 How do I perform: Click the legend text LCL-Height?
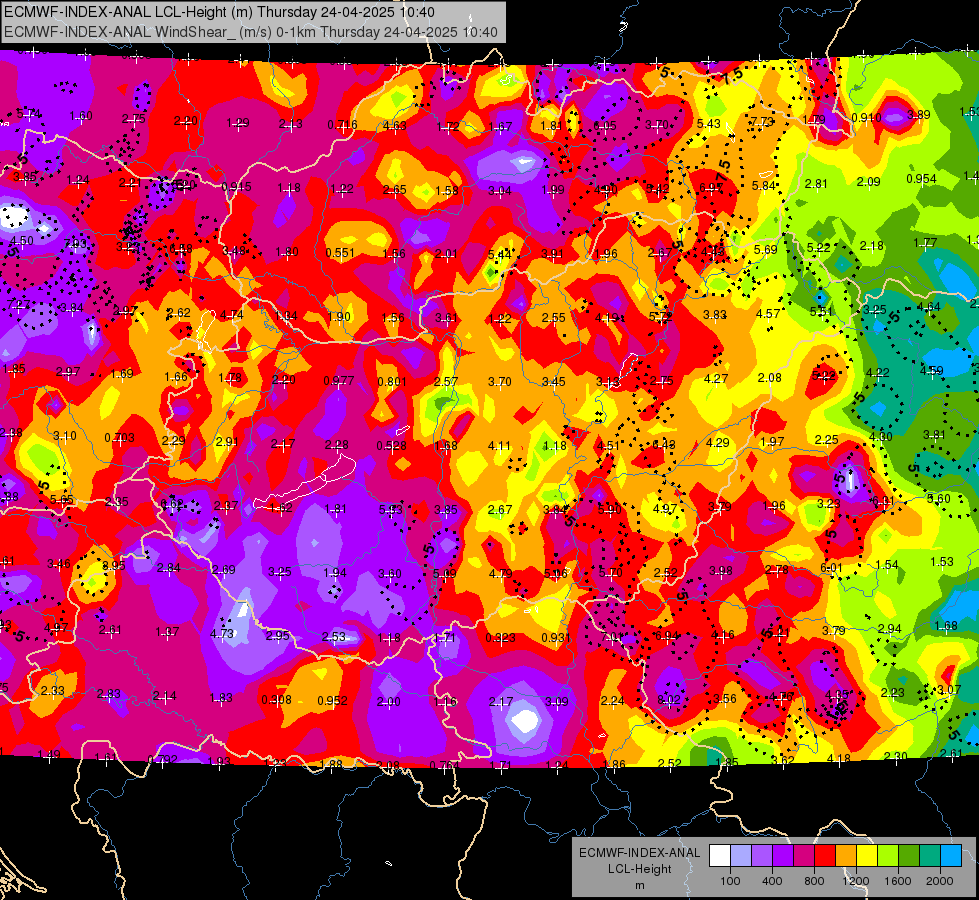[639, 869]
